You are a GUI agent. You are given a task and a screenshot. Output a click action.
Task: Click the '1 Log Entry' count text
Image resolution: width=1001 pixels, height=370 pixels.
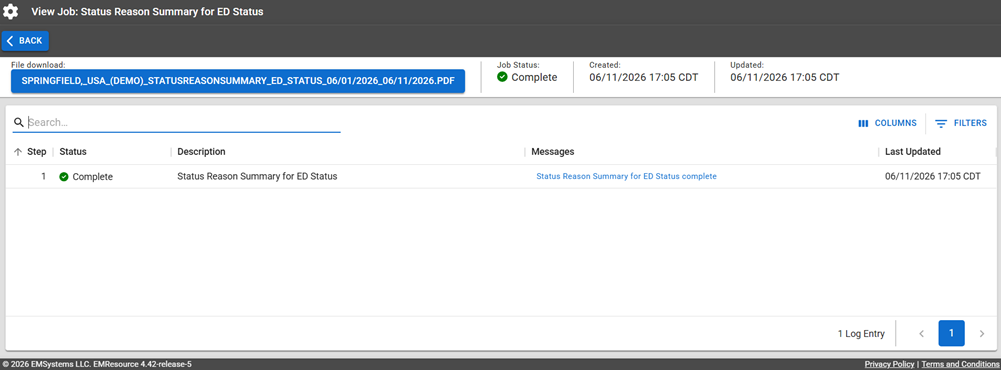[x=861, y=334]
